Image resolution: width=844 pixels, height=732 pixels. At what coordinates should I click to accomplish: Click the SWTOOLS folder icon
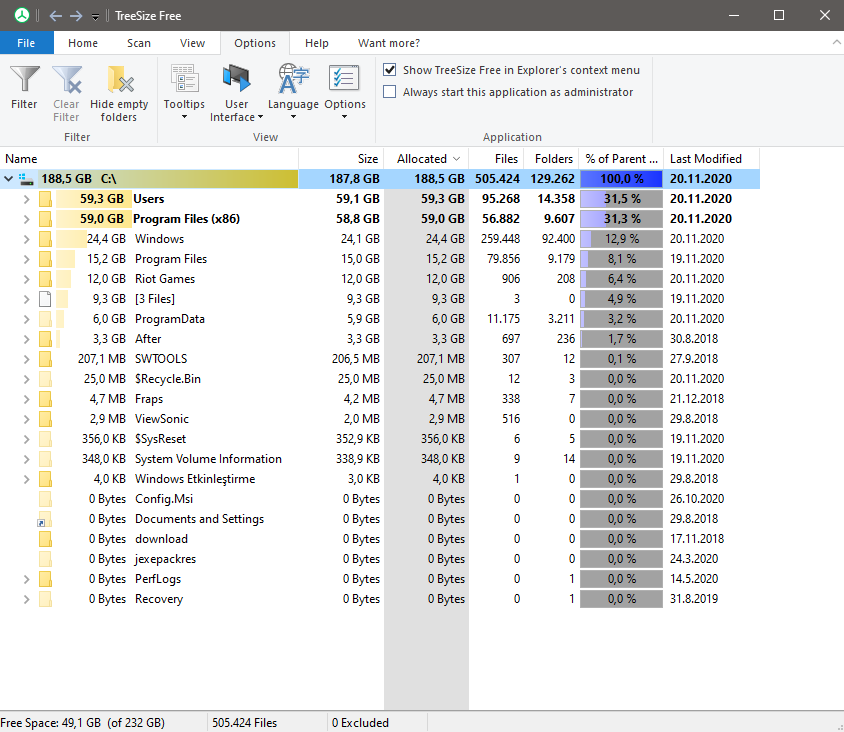pyautogui.click(x=45, y=359)
